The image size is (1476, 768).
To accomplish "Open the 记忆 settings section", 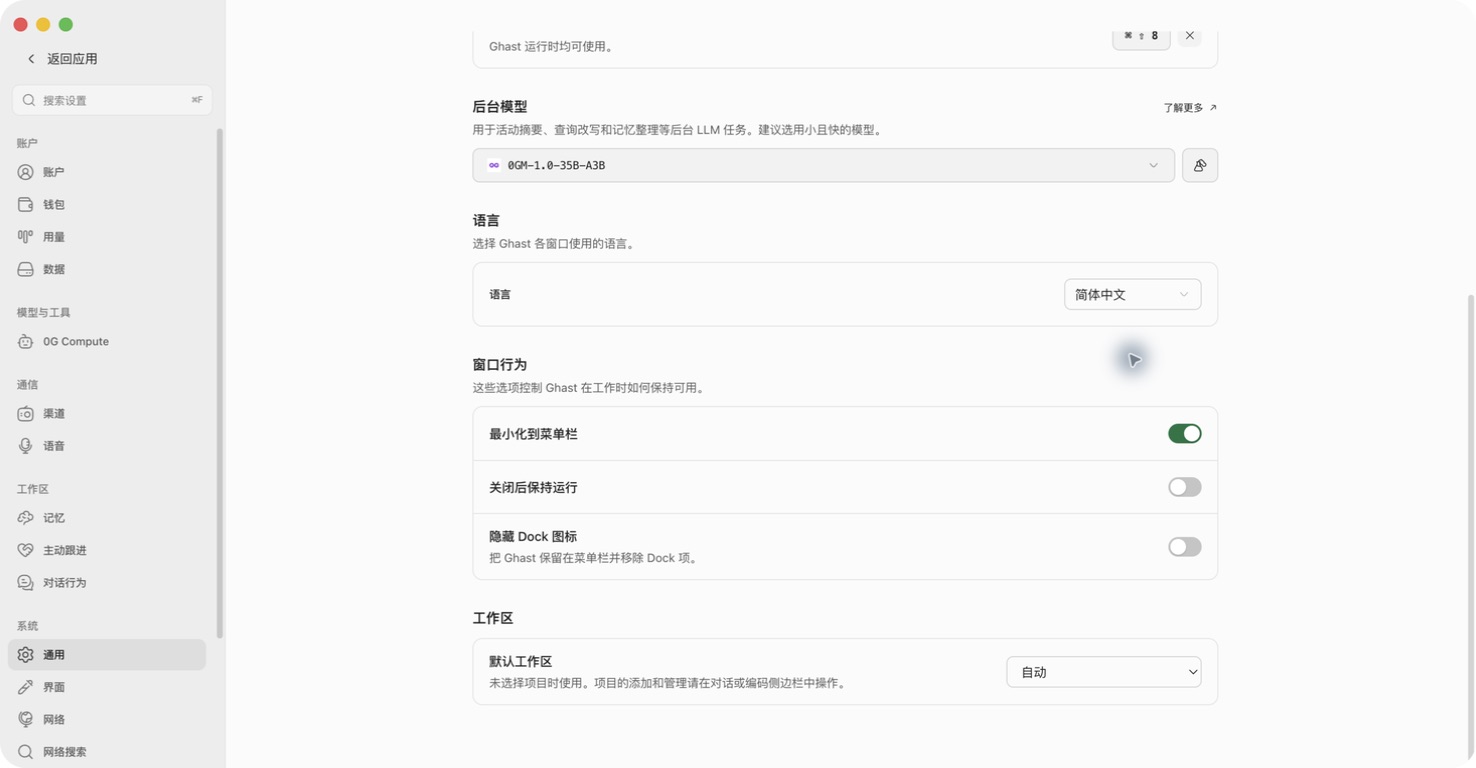I will tap(107, 518).
